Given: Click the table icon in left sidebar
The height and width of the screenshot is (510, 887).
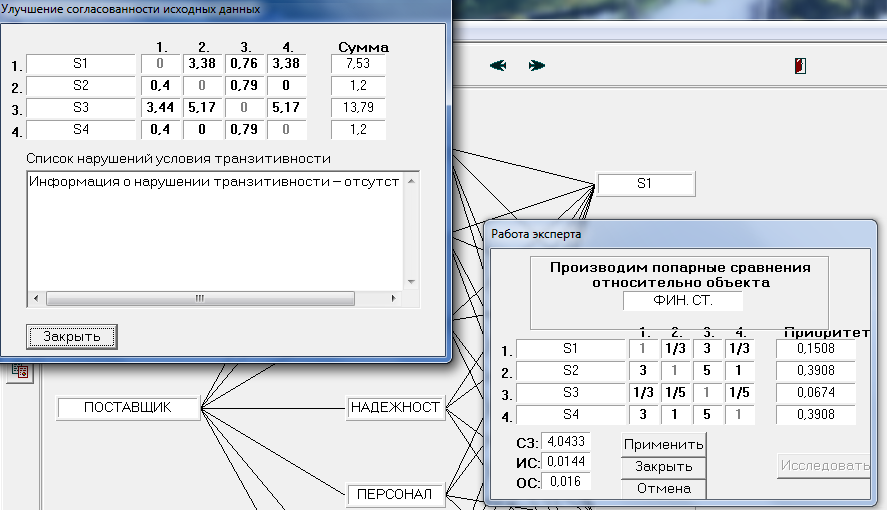Looking at the screenshot, I should pyautogui.click(x=20, y=371).
